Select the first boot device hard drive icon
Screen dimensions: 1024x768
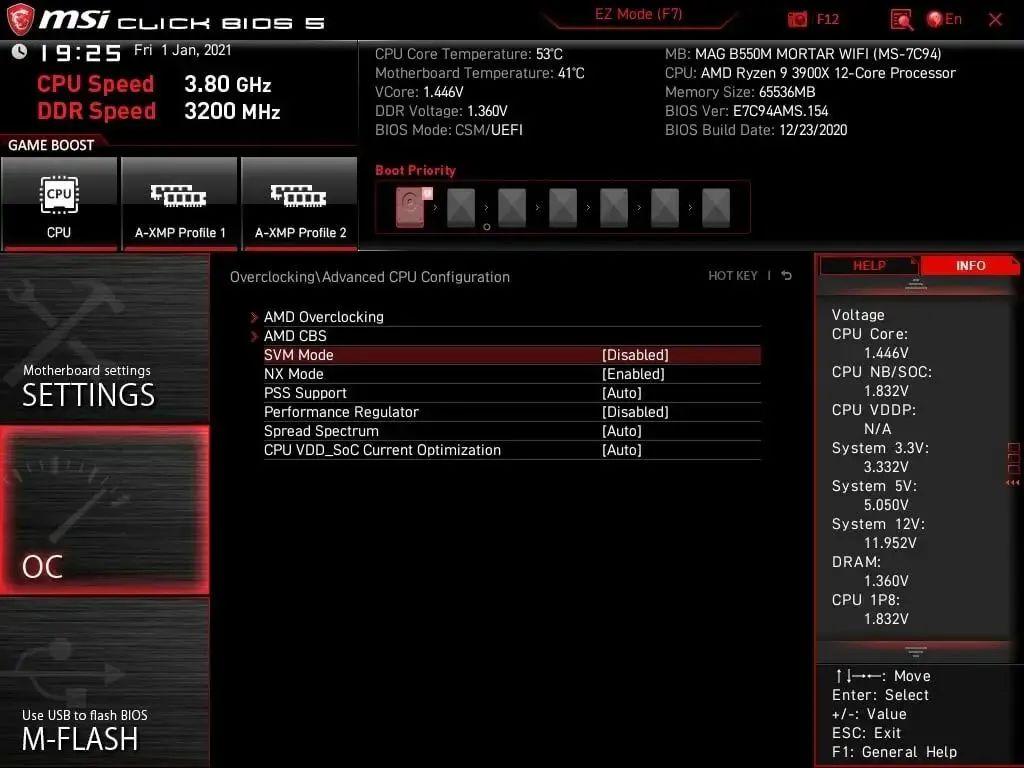click(x=412, y=206)
